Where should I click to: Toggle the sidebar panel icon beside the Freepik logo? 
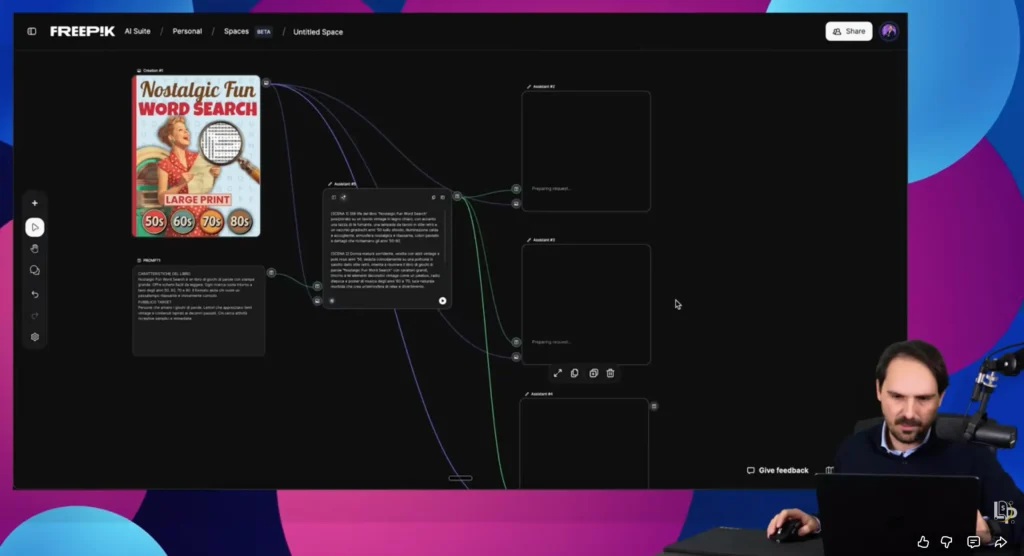pos(31,31)
